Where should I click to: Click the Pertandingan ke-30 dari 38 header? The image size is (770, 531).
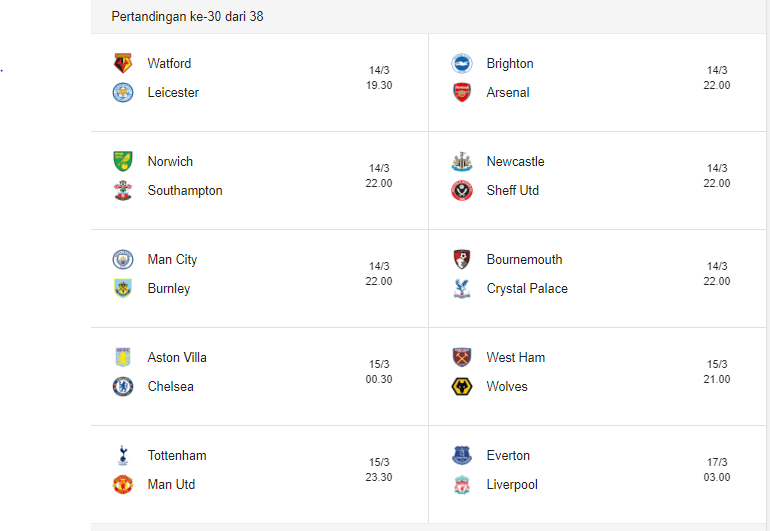click(x=187, y=17)
